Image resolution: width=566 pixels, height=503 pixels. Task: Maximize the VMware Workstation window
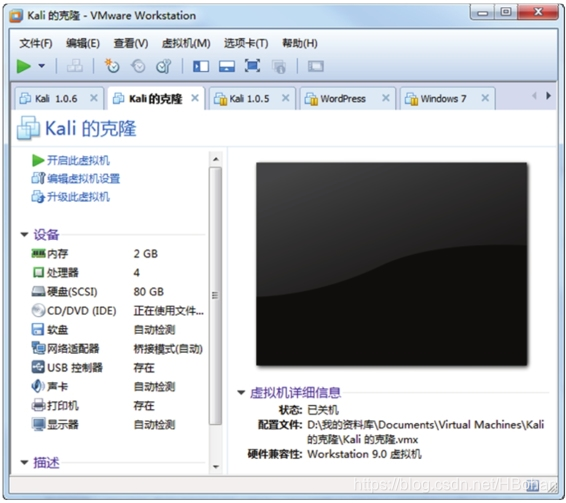[x=506, y=13]
